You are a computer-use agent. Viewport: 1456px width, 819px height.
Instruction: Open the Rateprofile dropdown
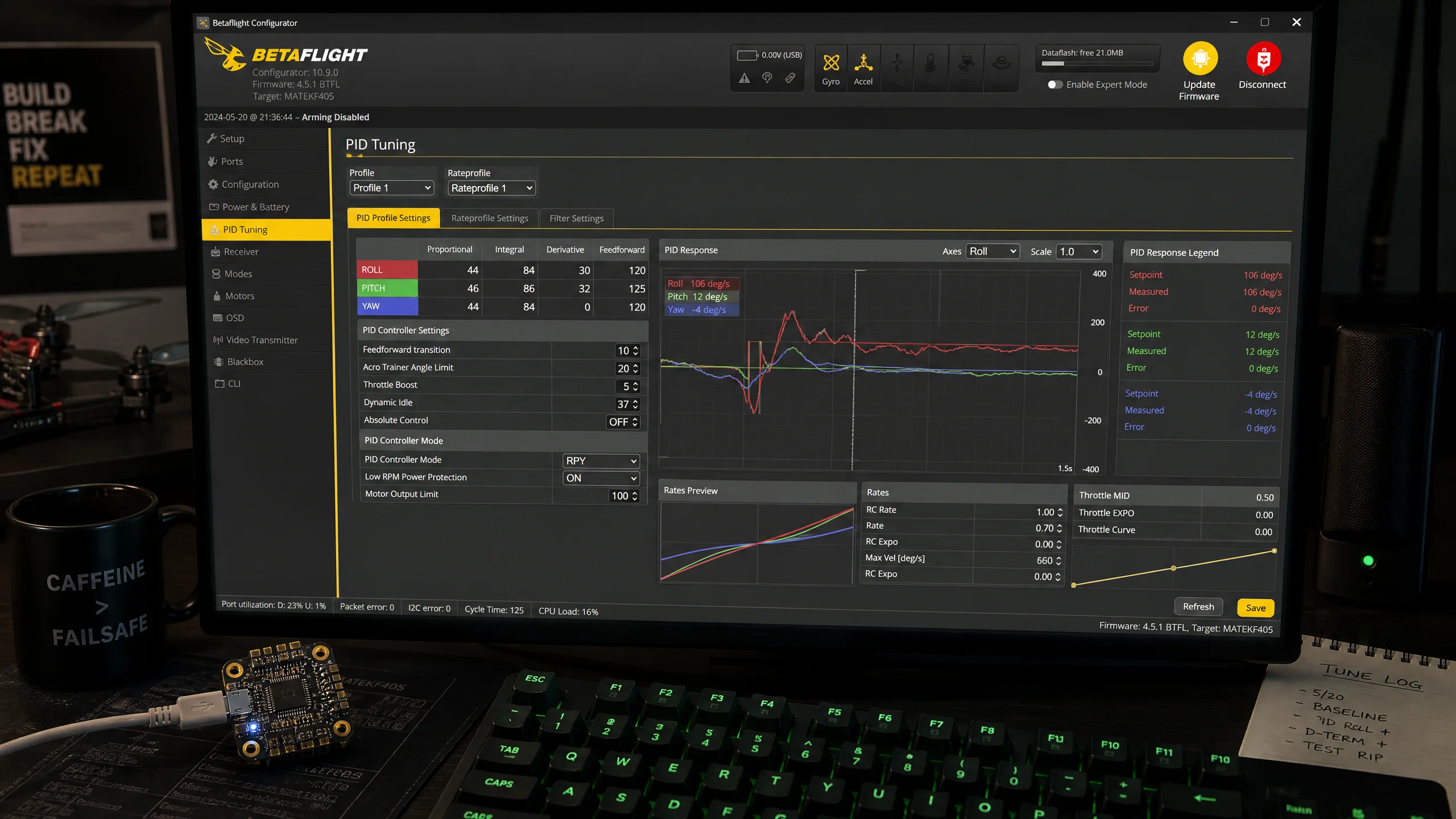491,188
